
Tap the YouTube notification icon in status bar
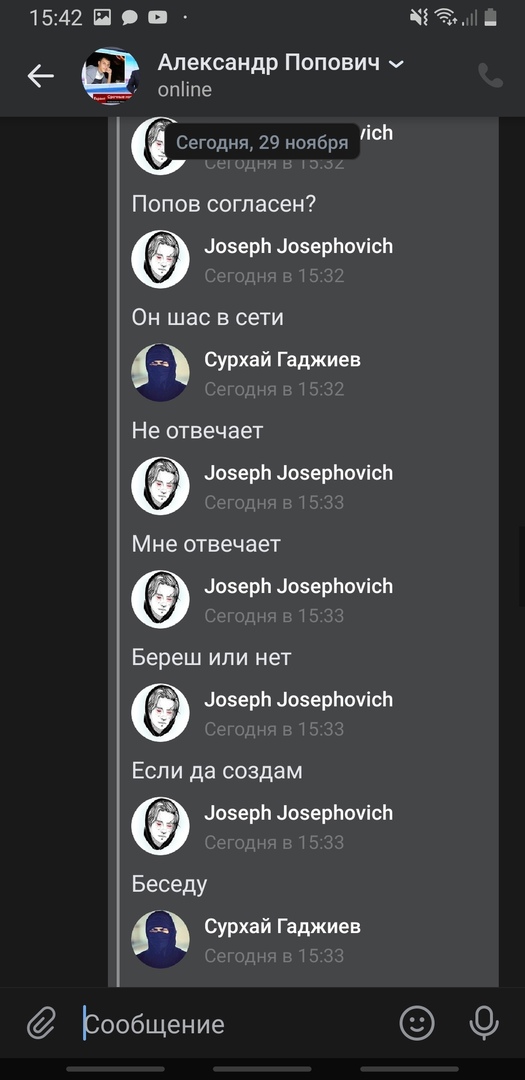158,18
